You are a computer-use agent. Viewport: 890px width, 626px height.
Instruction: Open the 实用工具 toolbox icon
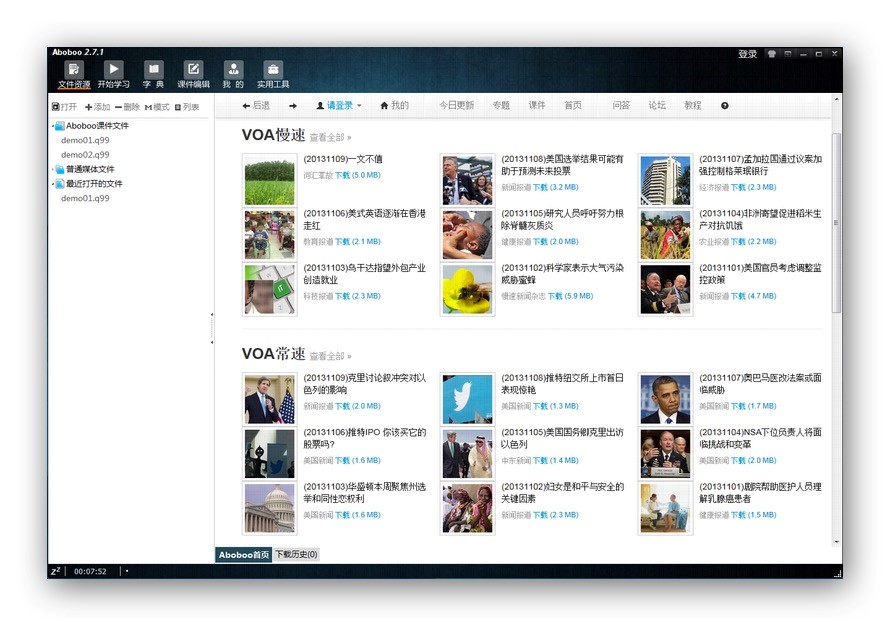(x=273, y=69)
